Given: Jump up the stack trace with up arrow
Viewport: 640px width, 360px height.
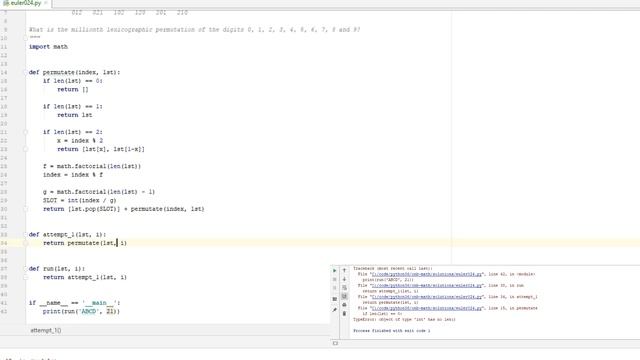Looking at the screenshot, I should (344, 270).
